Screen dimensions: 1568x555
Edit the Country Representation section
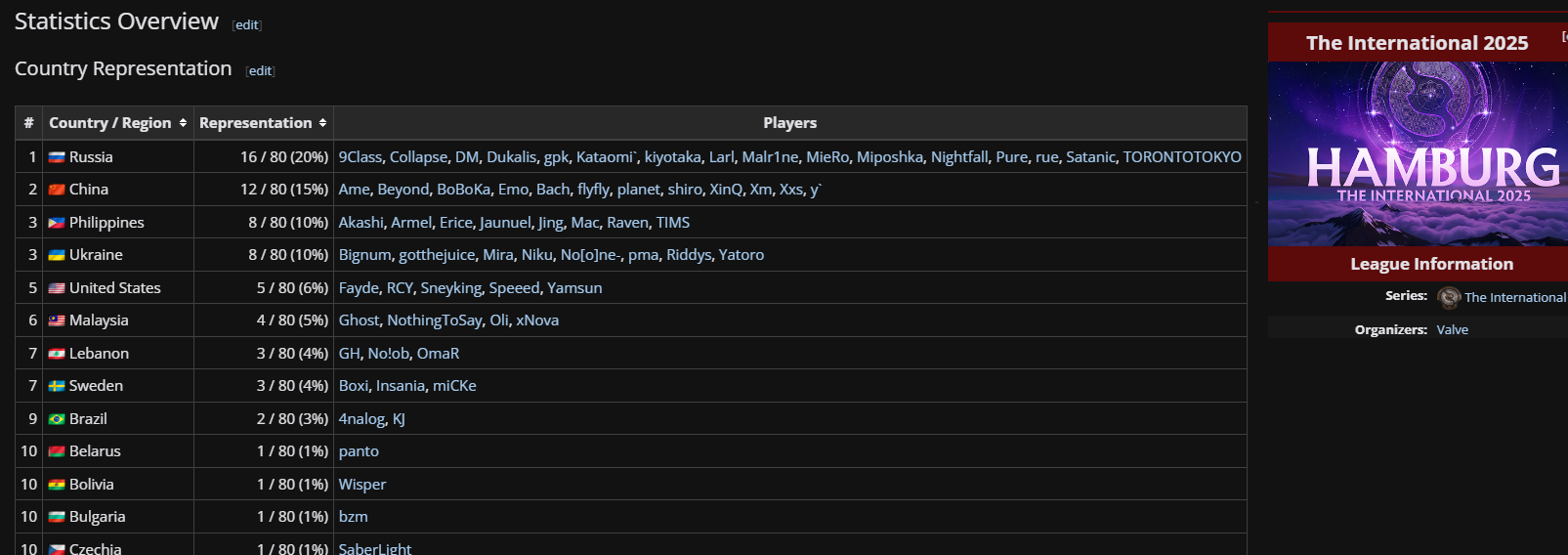click(260, 71)
